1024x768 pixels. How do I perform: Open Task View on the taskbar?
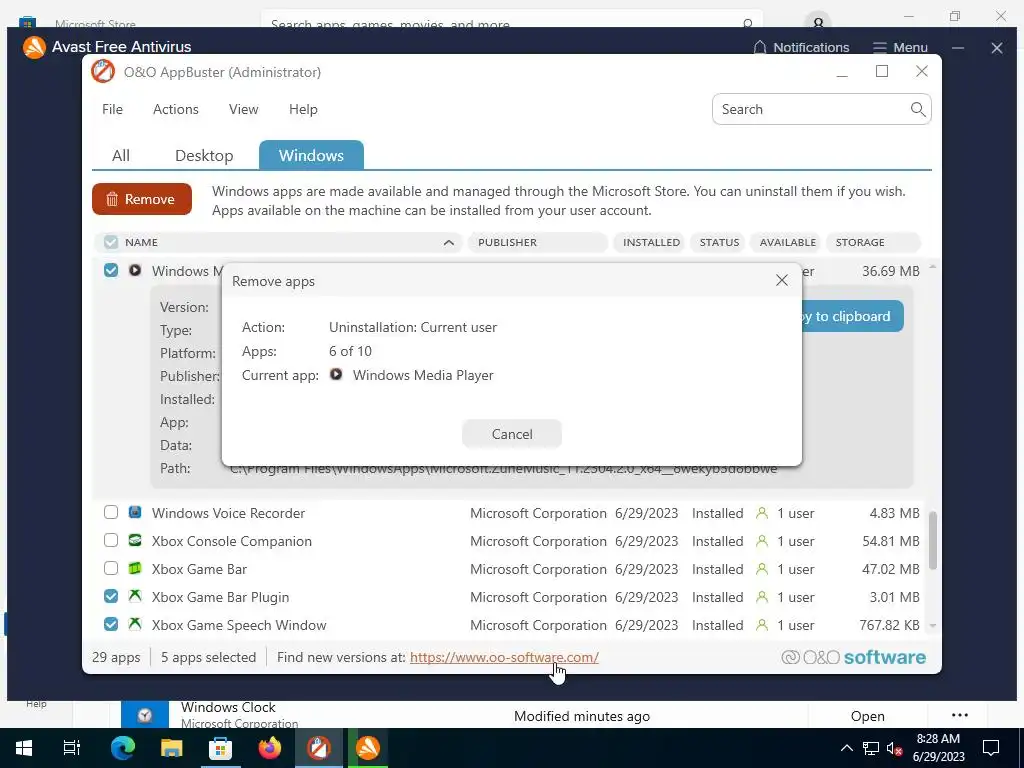pyautogui.click(x=71, y=748)
